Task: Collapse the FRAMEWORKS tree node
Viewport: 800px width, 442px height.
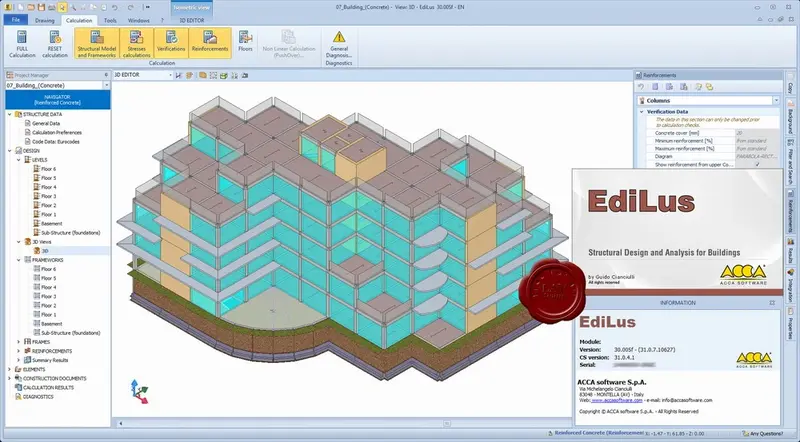Action: coord(19,260)
